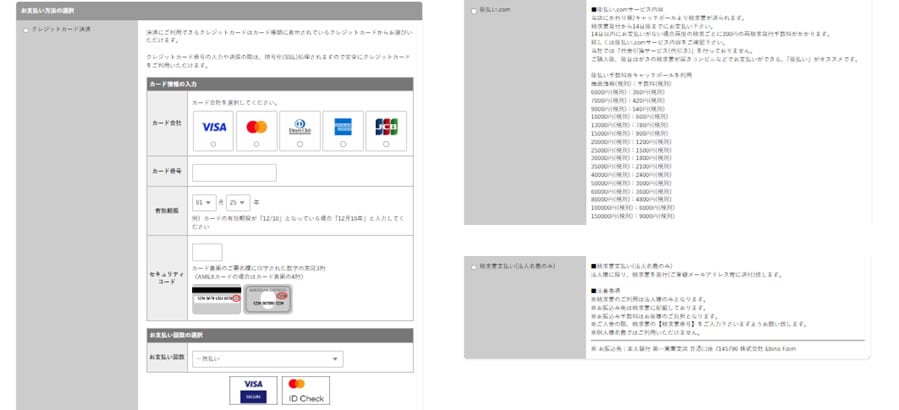Open the expiration month dropdown
899x410 pixels.
tap(205, 201)
